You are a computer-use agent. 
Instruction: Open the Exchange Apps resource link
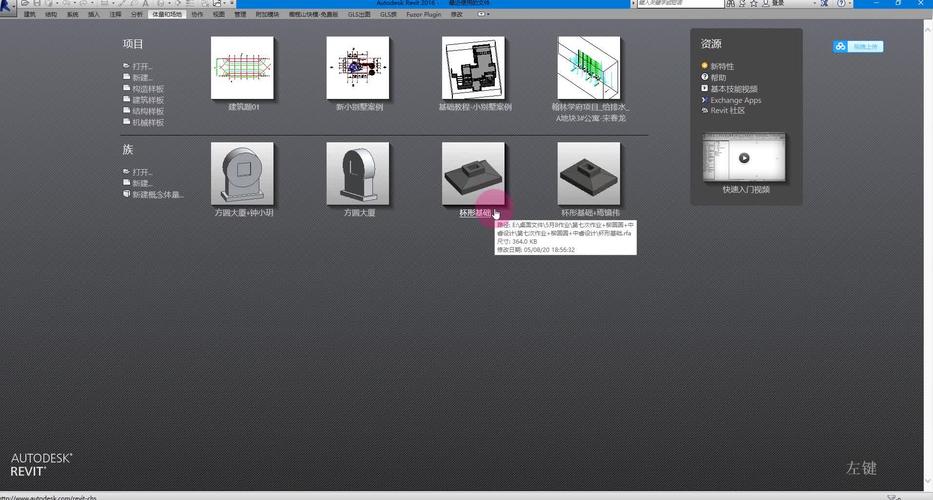click(735, 100)
